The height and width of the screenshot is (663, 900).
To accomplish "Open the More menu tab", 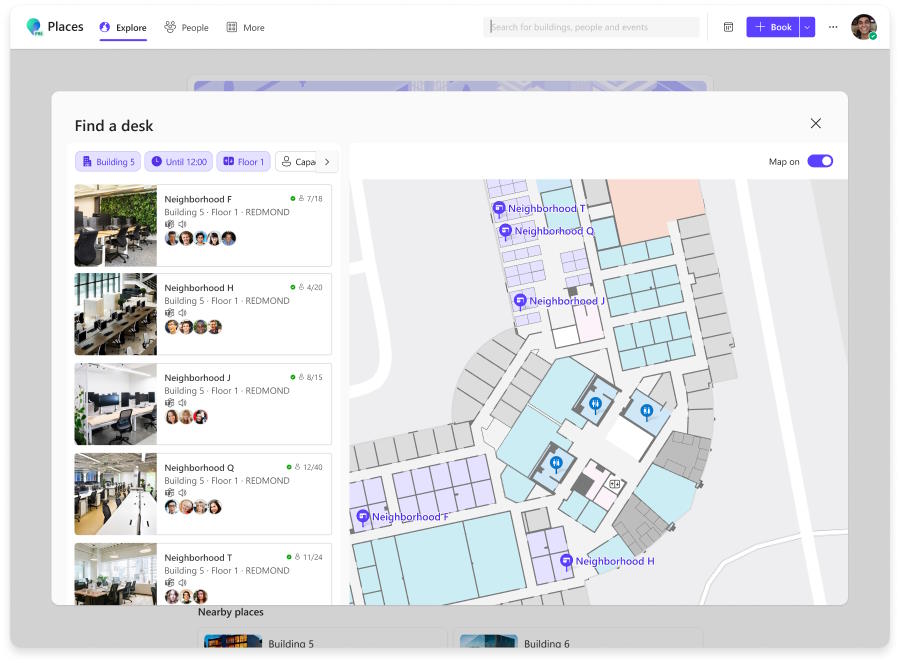I will [x=245, y=27].
